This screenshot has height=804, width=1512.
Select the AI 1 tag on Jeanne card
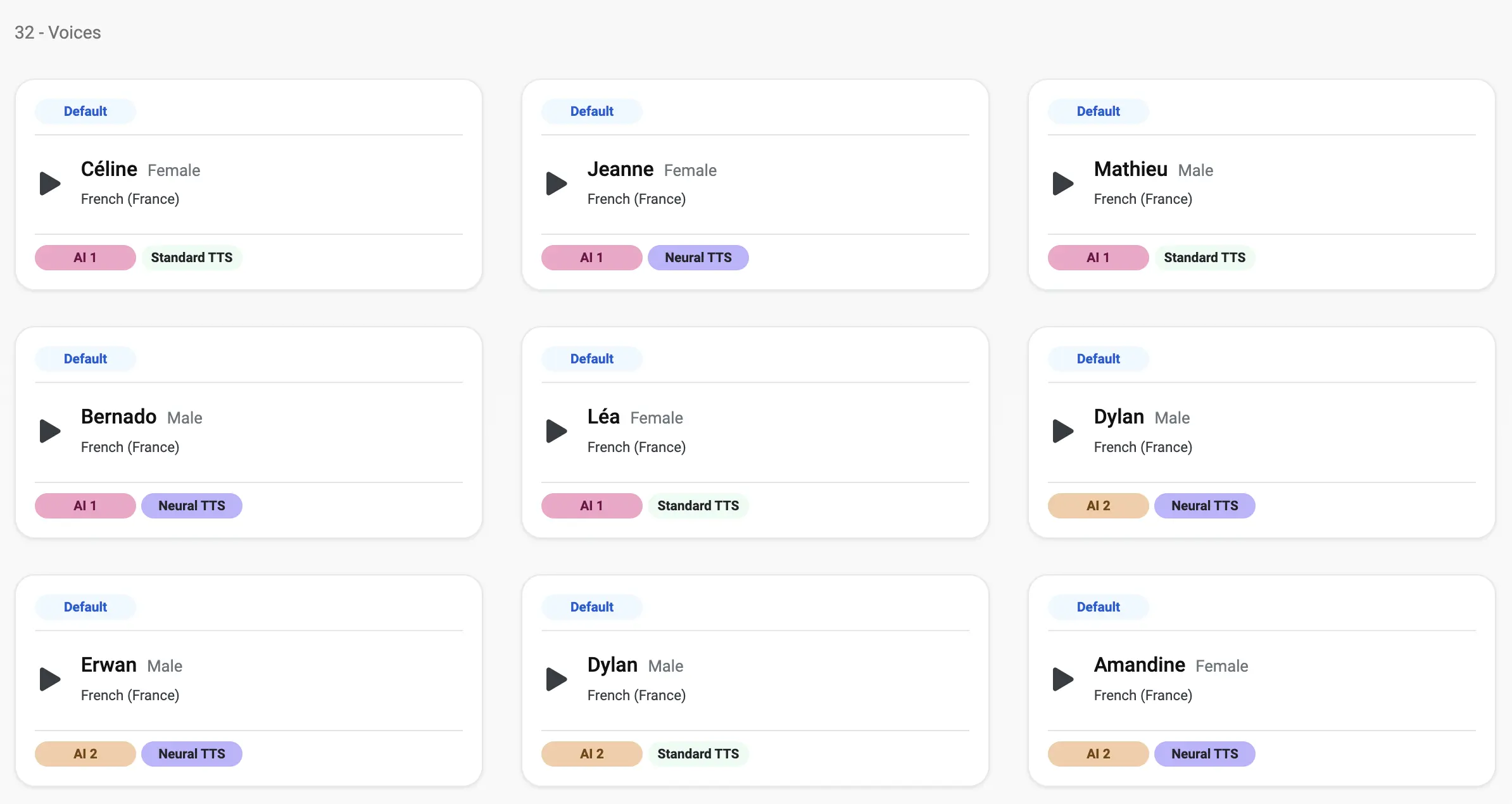pyautogui.click(x=591, y=258)
